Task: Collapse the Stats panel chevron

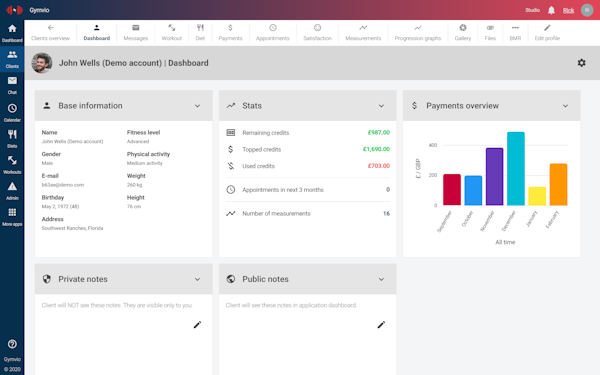Action: pyautogui.click(x=381, y=106)
